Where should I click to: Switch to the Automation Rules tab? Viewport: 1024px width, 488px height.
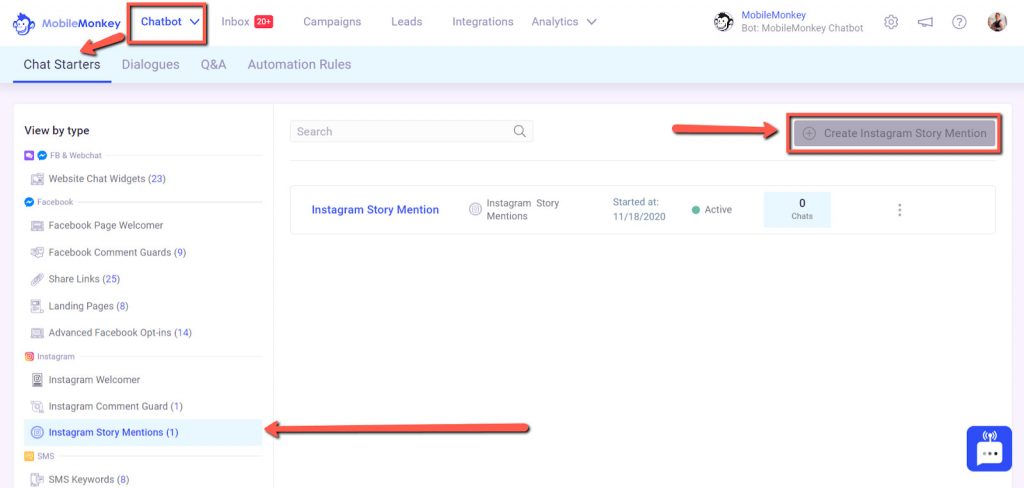click(x=299, y=65)
